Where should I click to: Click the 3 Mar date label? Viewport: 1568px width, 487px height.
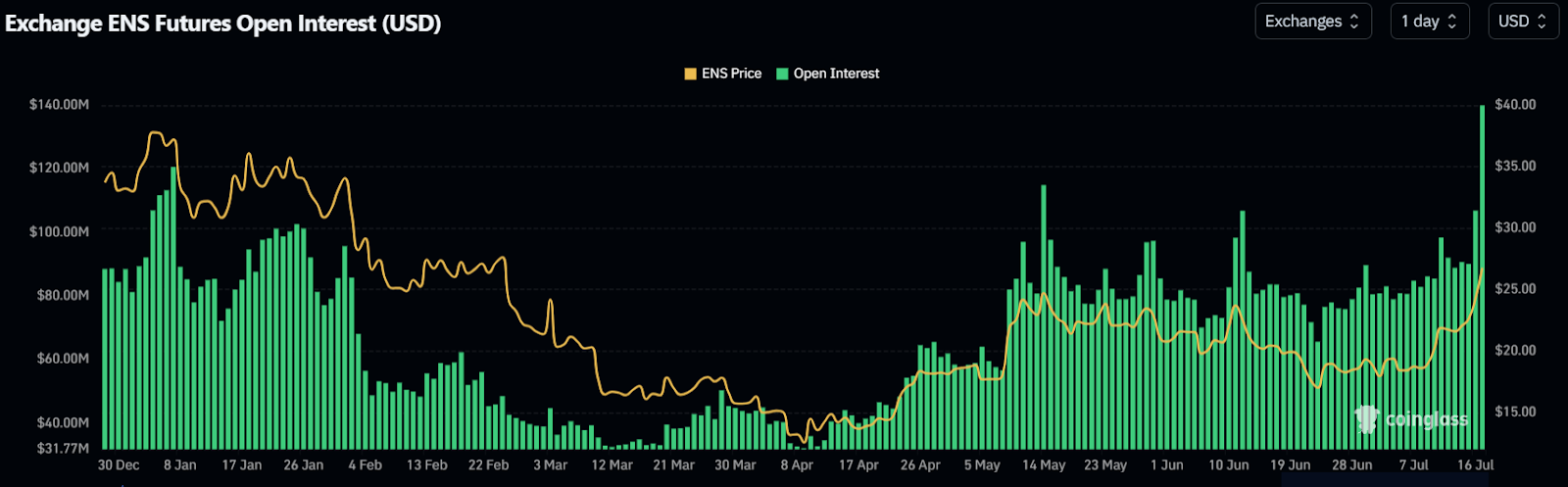[551, 465]
